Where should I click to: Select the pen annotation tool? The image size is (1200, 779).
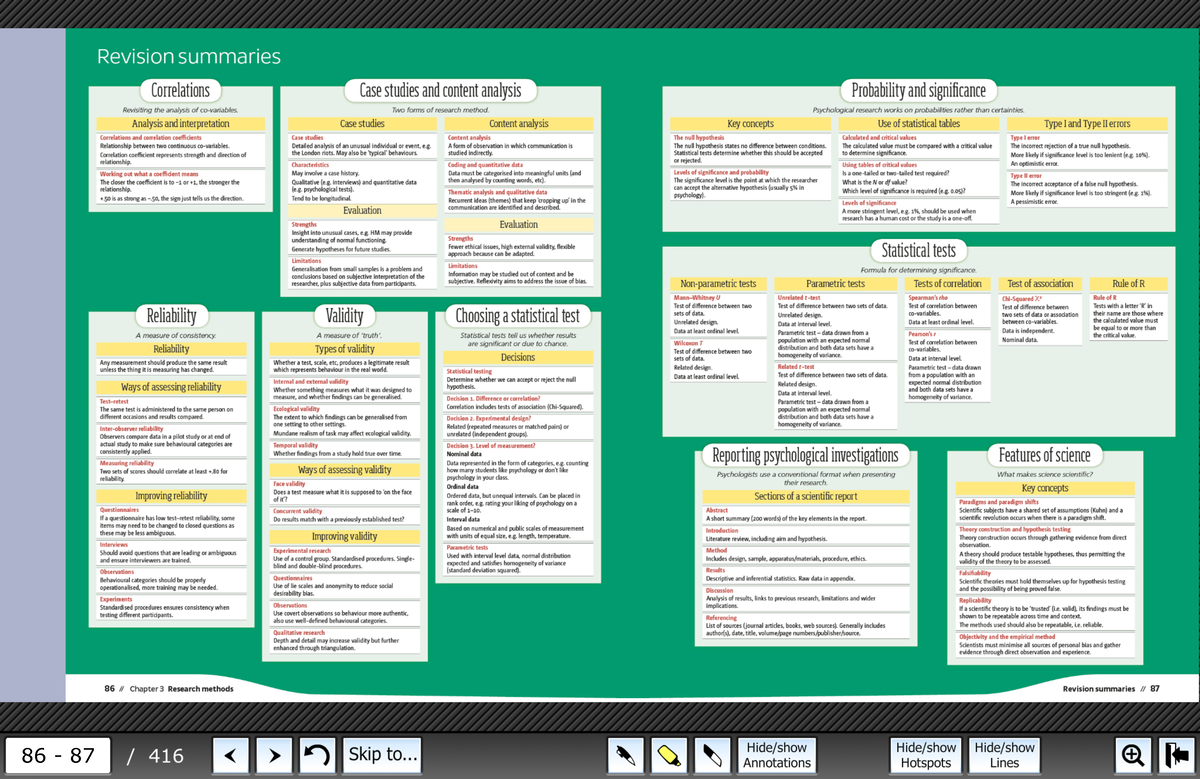[625, 754]
